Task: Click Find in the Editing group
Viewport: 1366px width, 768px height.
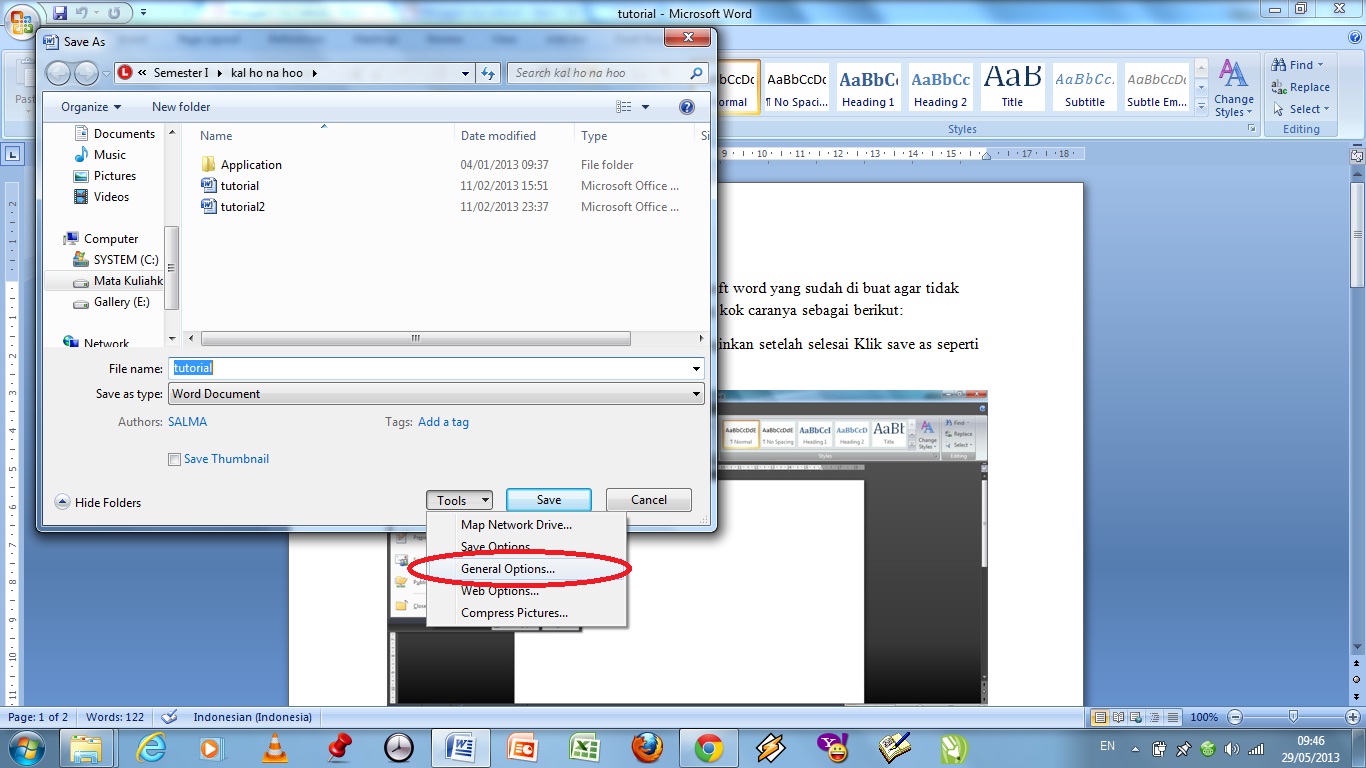Action: point(1299,65)
